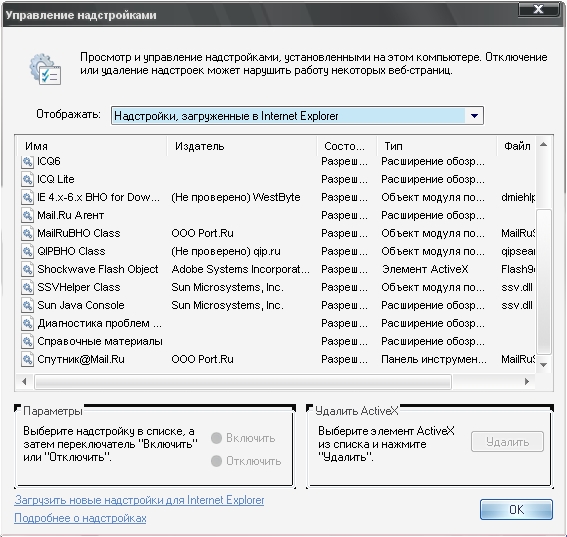567x537 pixels.
Task: Select the Sun Java Console name
Action: click(x=81, y=306)
